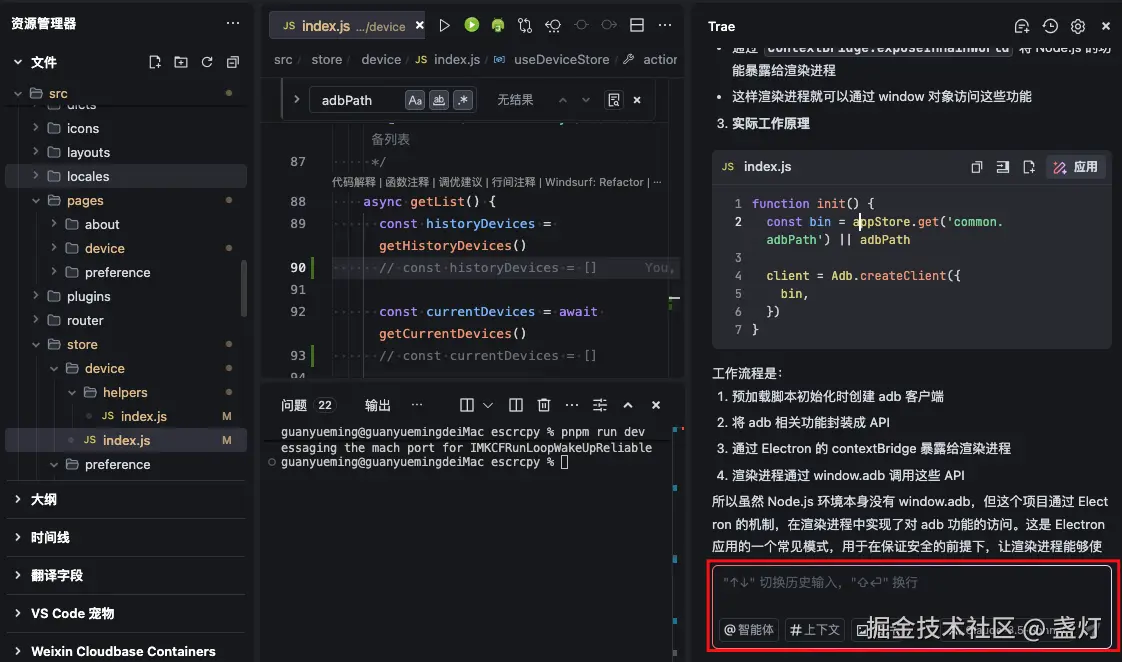Expand the replace field in find widget

[x=296, y=99]
